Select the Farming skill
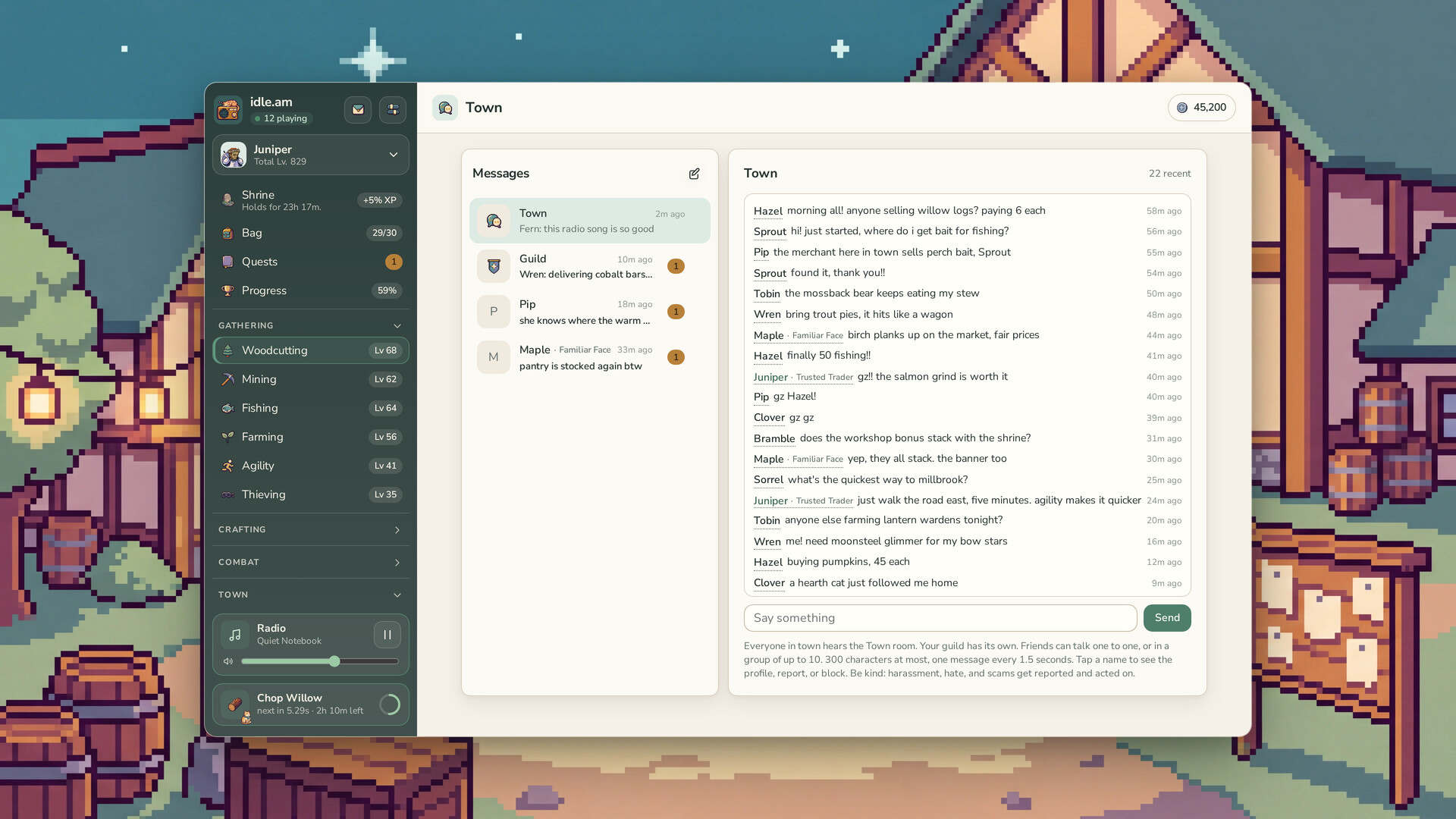 [x=311, y=437]
